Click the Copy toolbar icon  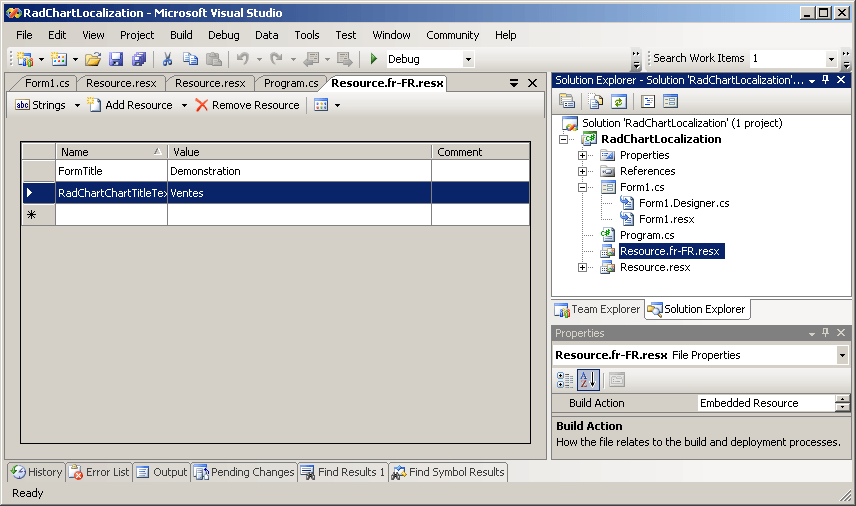click(191, 59)
